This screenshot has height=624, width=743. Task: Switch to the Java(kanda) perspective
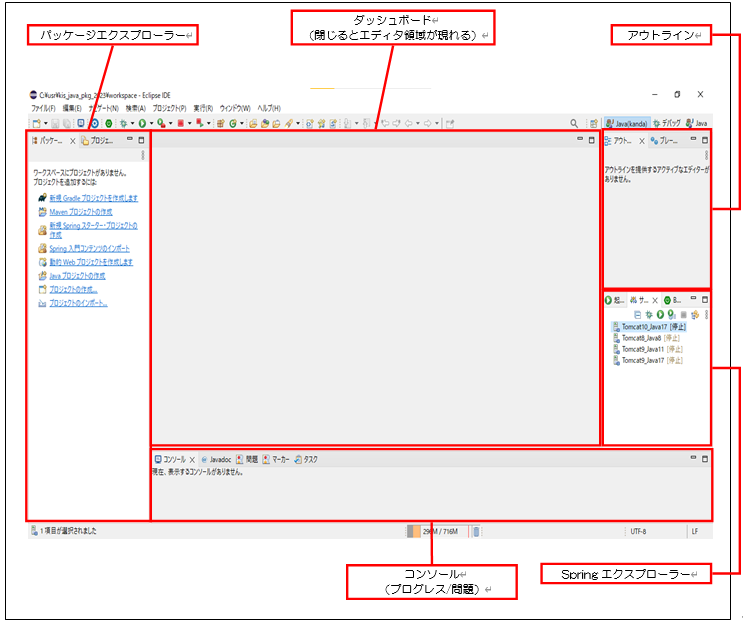pyautogui.click(x=626, y=124)
